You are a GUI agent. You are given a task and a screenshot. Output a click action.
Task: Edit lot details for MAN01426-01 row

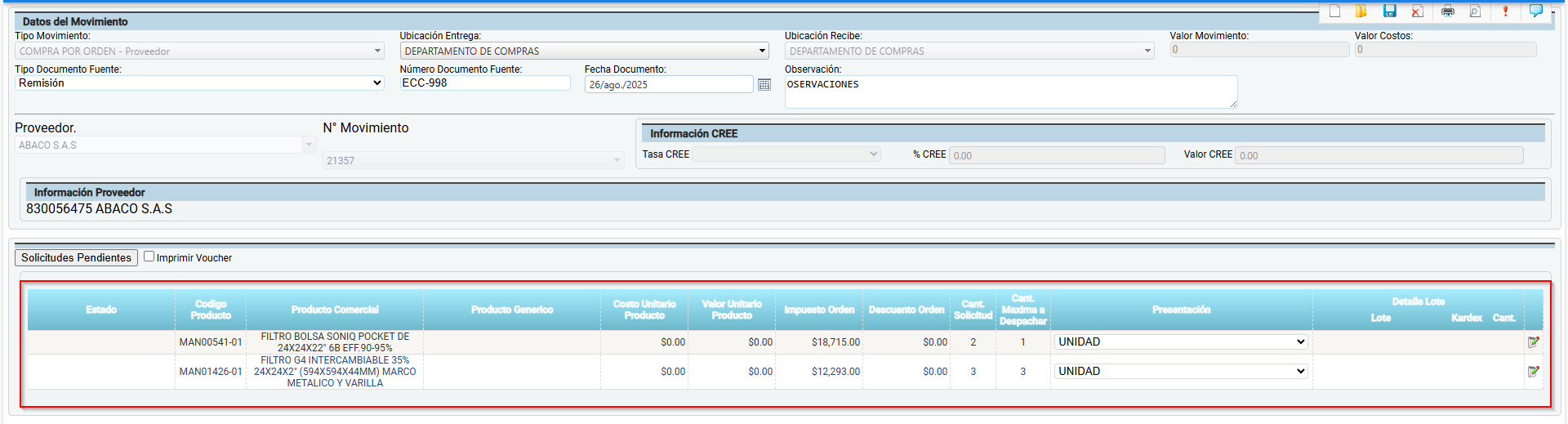click(1533, 372)
